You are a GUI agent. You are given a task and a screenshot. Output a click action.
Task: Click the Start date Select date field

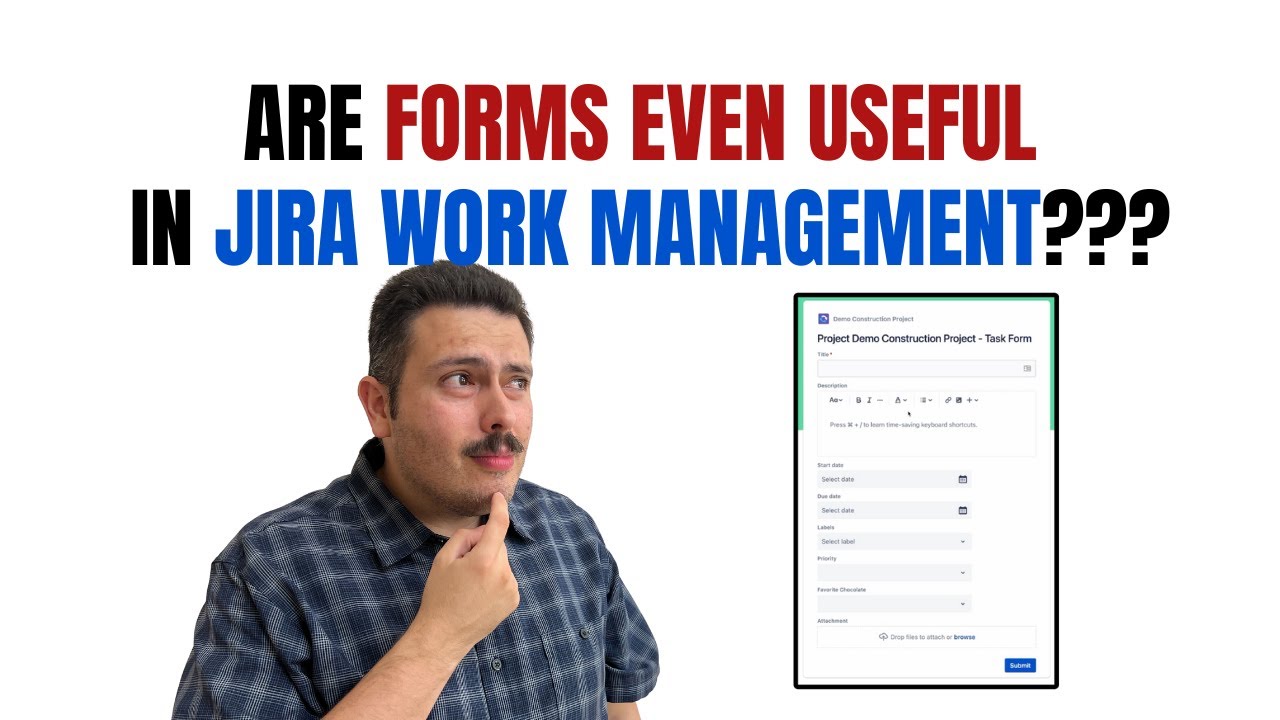tap(894, 479)
